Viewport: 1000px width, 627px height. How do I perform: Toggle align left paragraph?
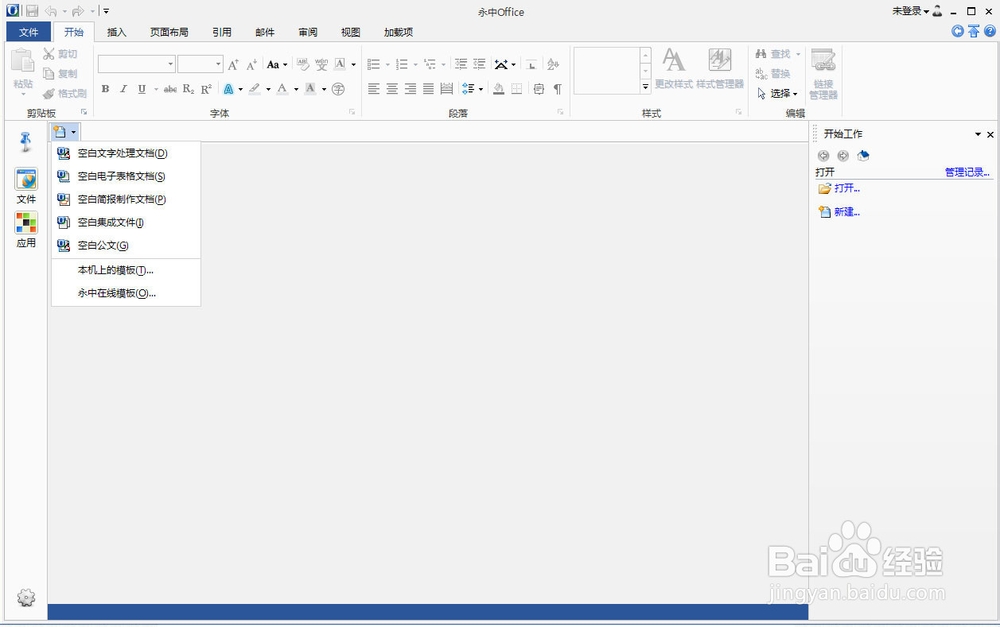click(374, 89)
